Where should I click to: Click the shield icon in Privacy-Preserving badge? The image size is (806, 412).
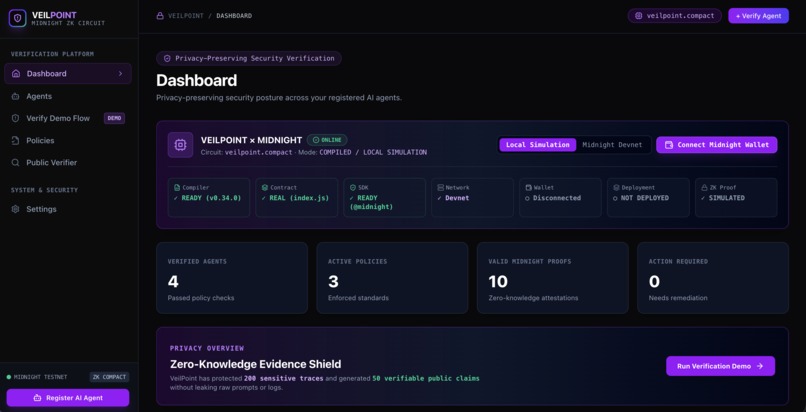(167, 59)
